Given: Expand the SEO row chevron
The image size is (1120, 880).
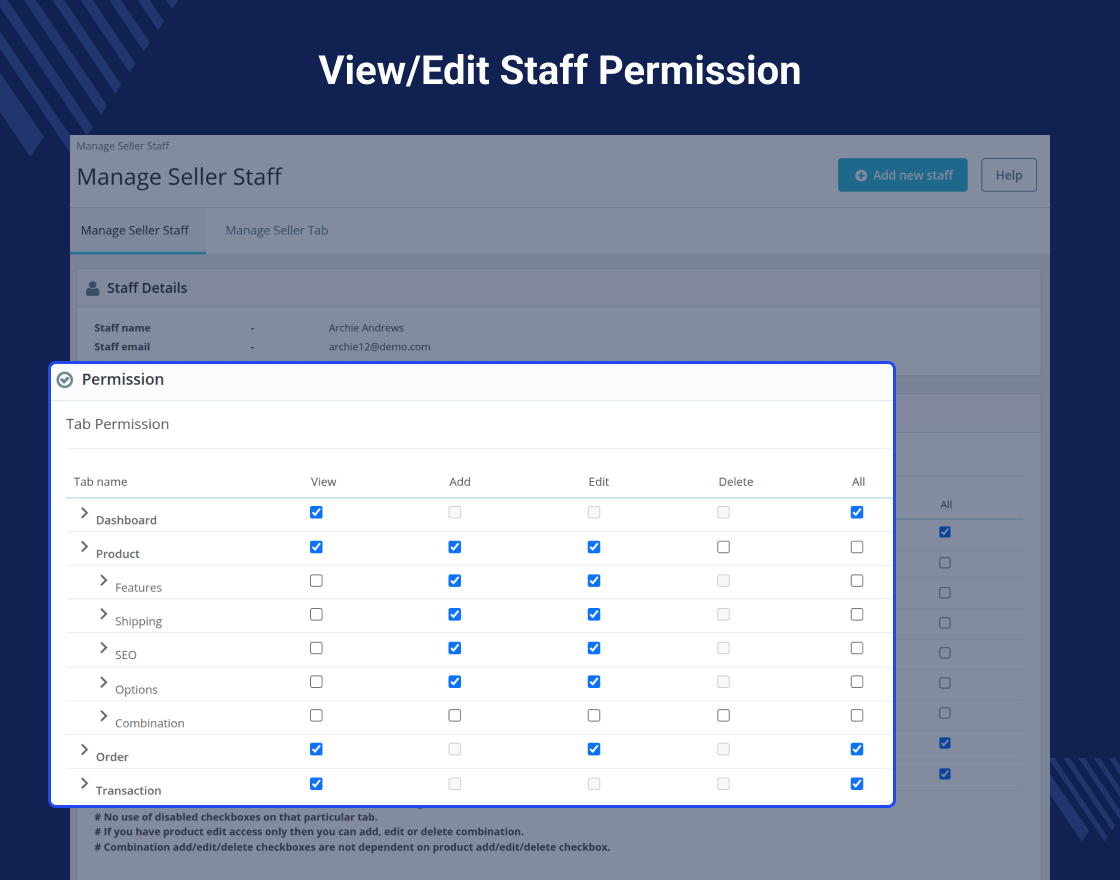Looking at the screenshot, I should click(104, 648).
